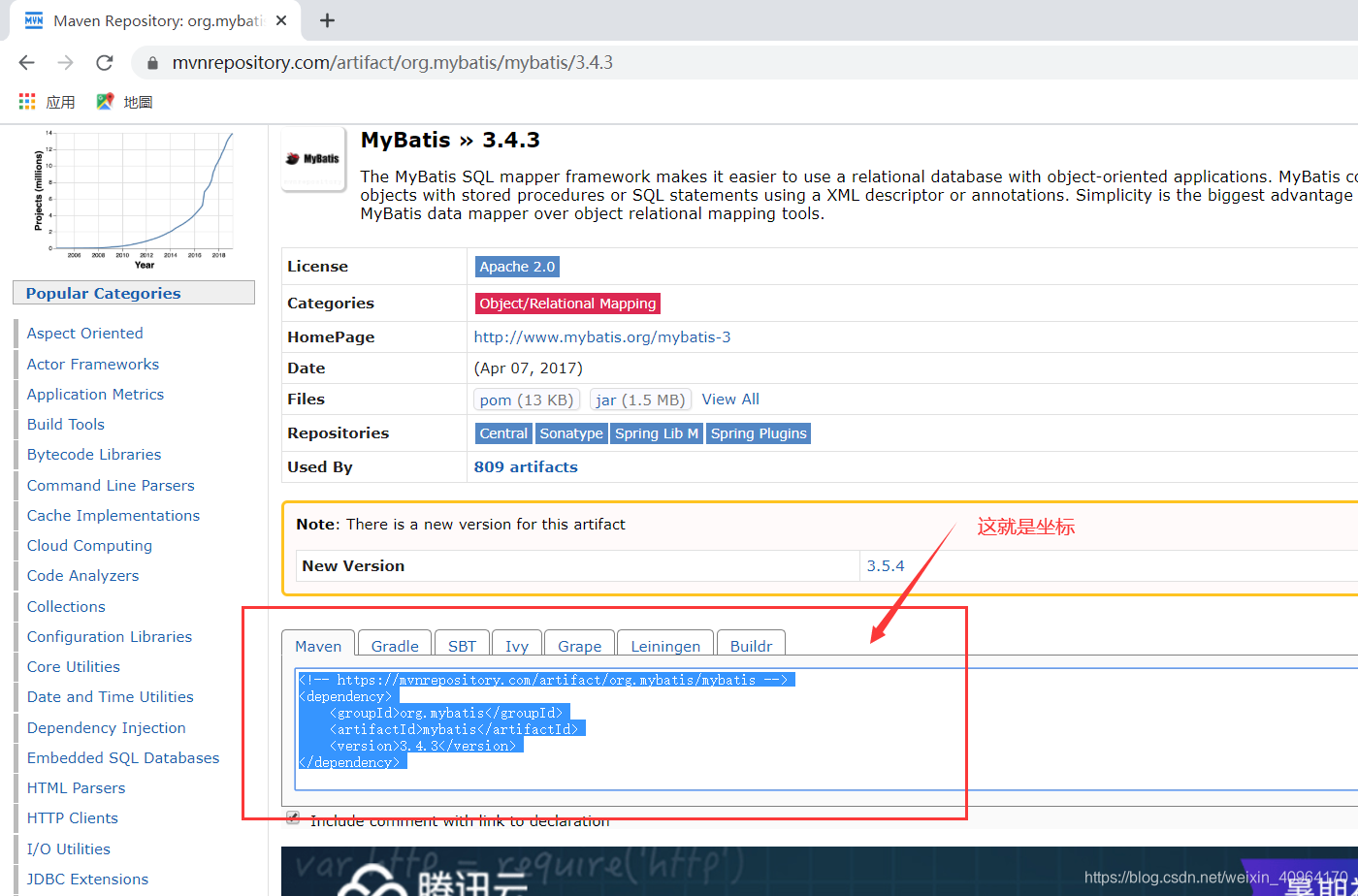
Task: Open Embedded SQL Databases category
Action: 123,758
